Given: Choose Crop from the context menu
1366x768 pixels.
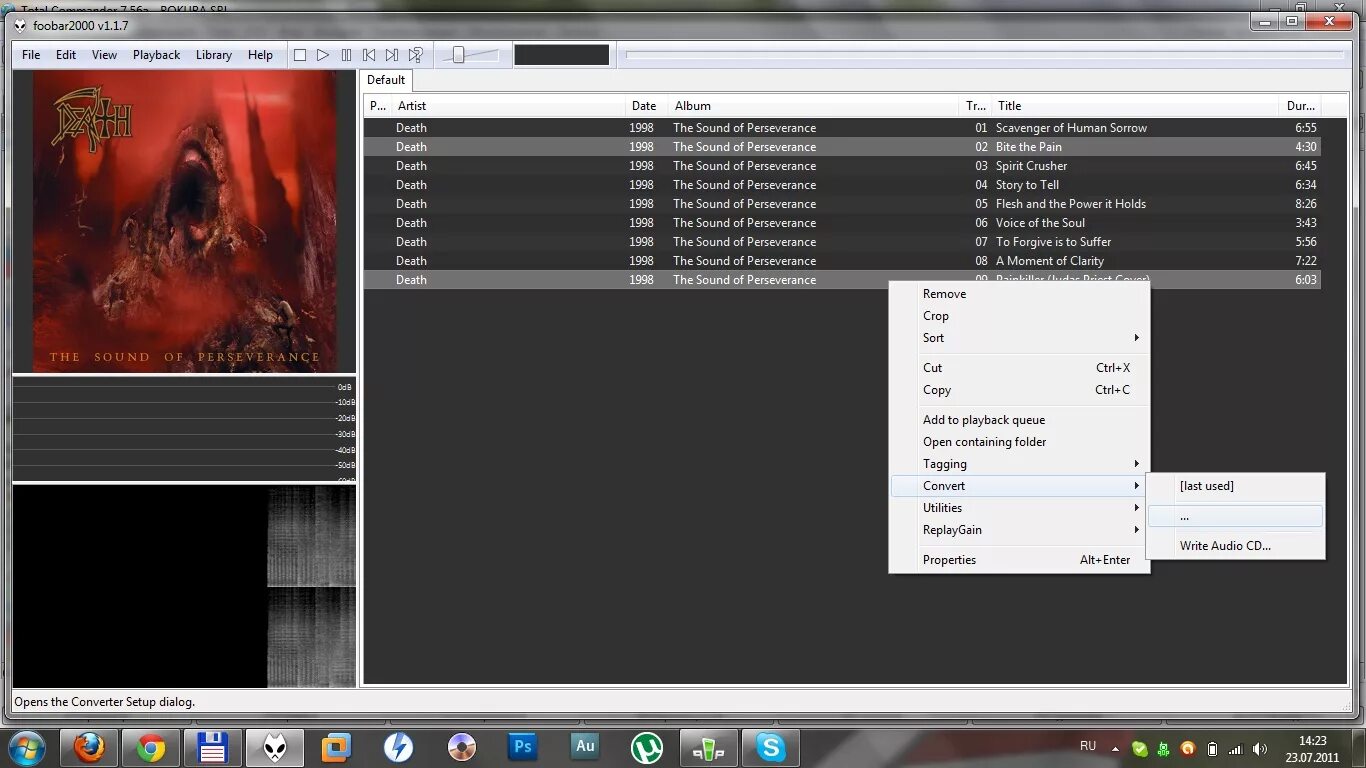Looking at the screenshot, I should [x=1019, y=316].
